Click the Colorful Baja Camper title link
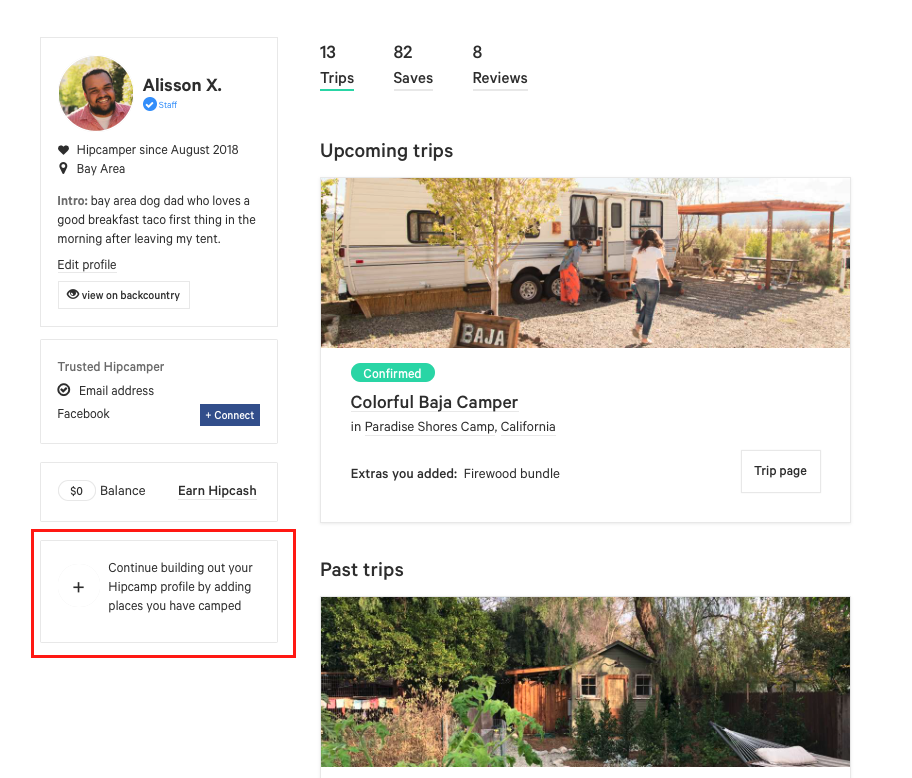 click(434, 402)
